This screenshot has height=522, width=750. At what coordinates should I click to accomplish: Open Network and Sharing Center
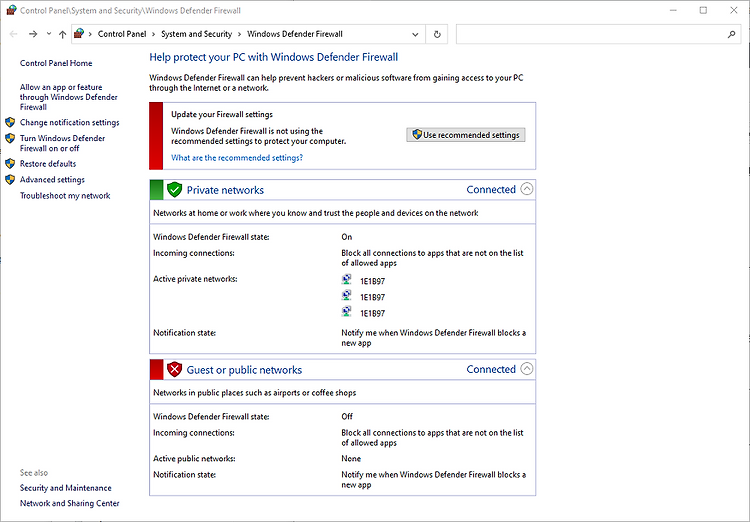click(x=69, y=503)
